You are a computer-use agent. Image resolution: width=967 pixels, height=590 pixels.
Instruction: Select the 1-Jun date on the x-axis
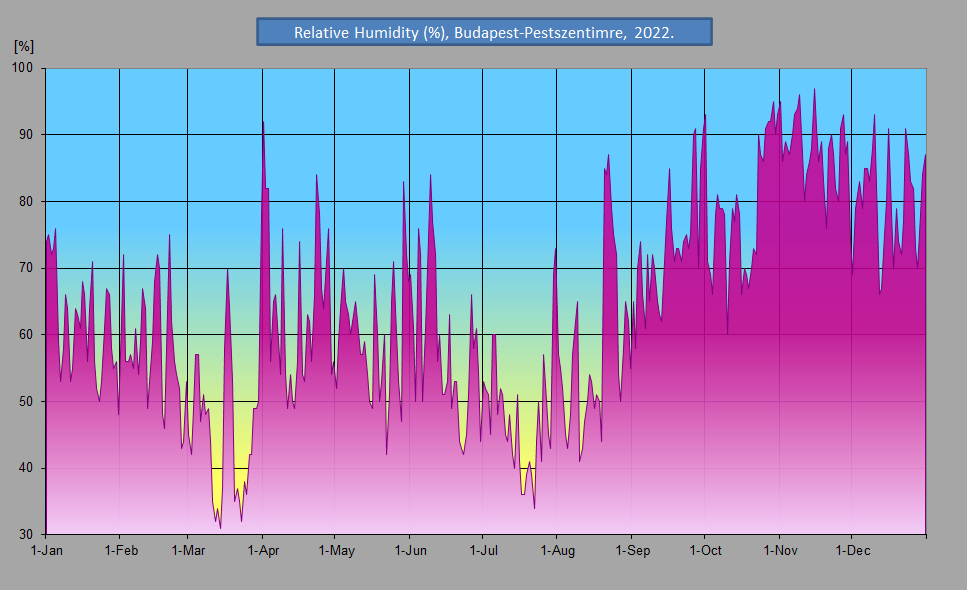pyautogui.click(x=410, y=551)
